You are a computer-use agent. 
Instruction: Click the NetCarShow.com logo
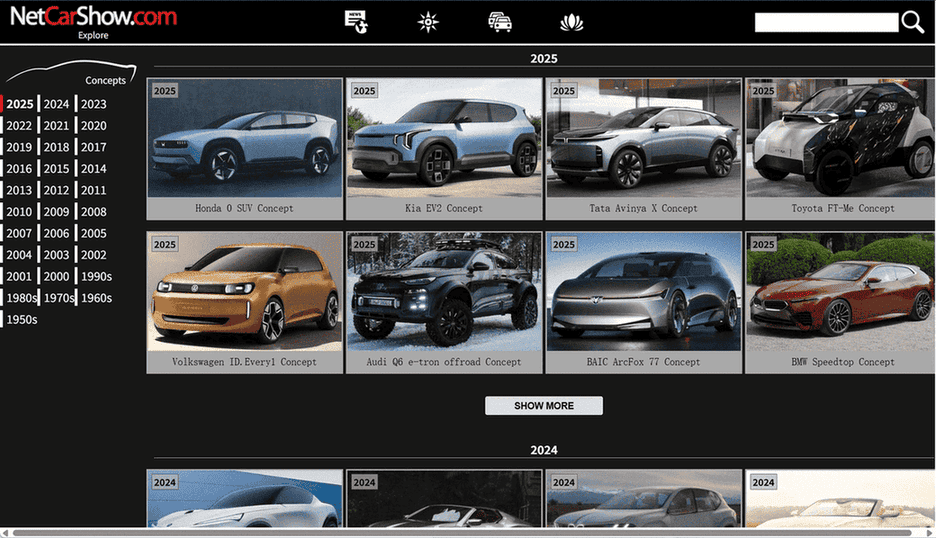(93, 16)
